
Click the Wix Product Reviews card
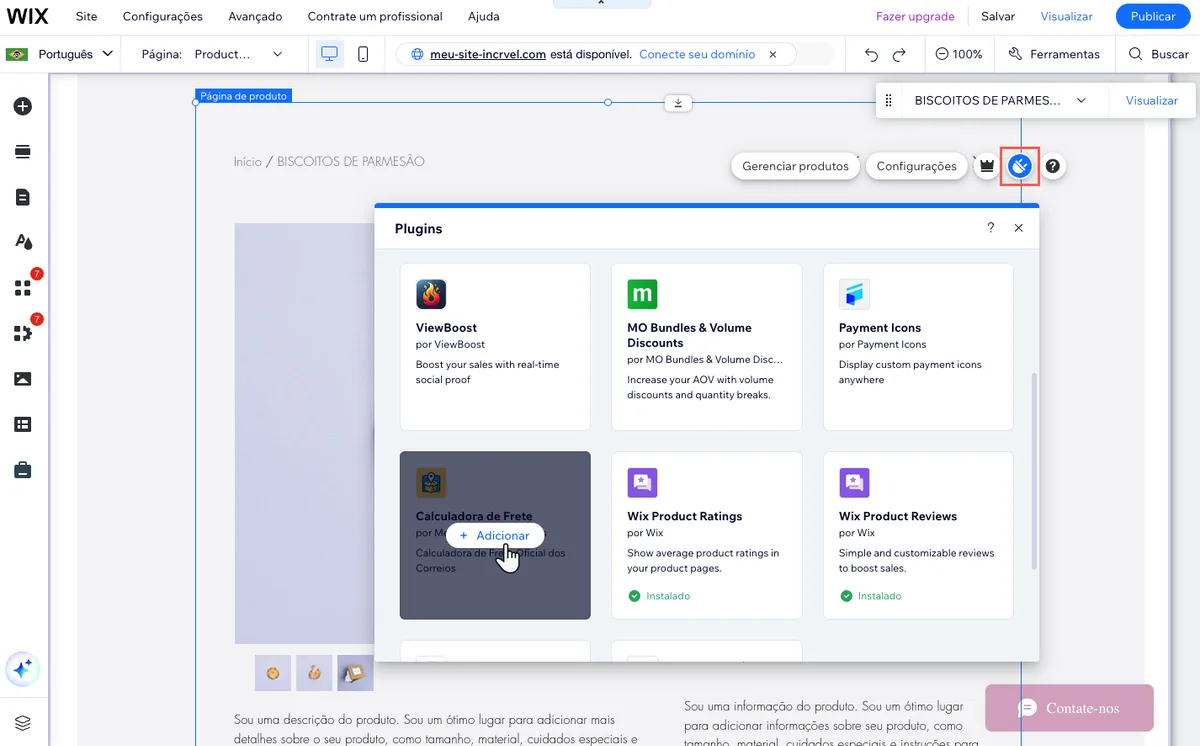pos(918,535)
